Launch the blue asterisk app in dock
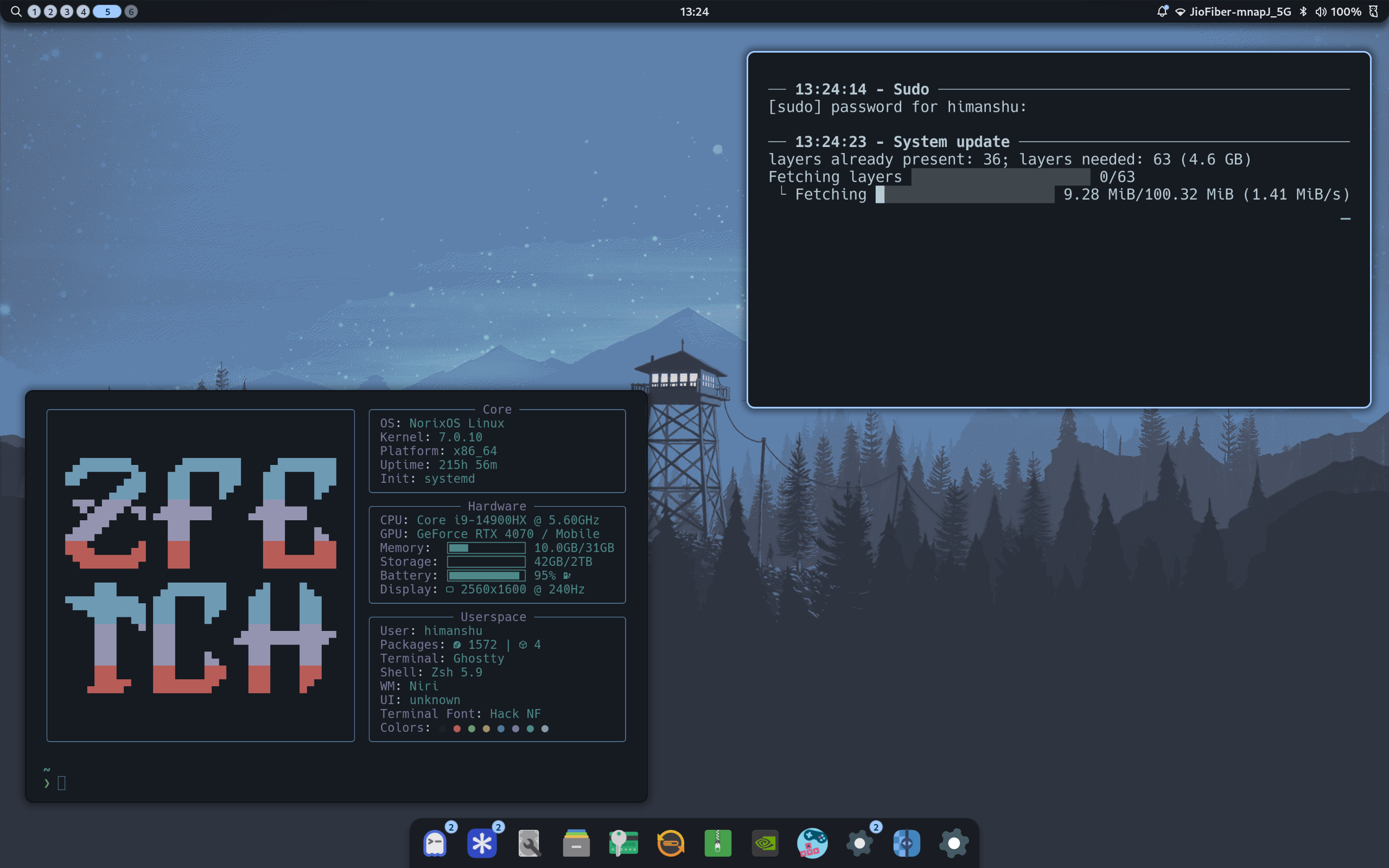The image size is (1389, 868). coord(482,843)
